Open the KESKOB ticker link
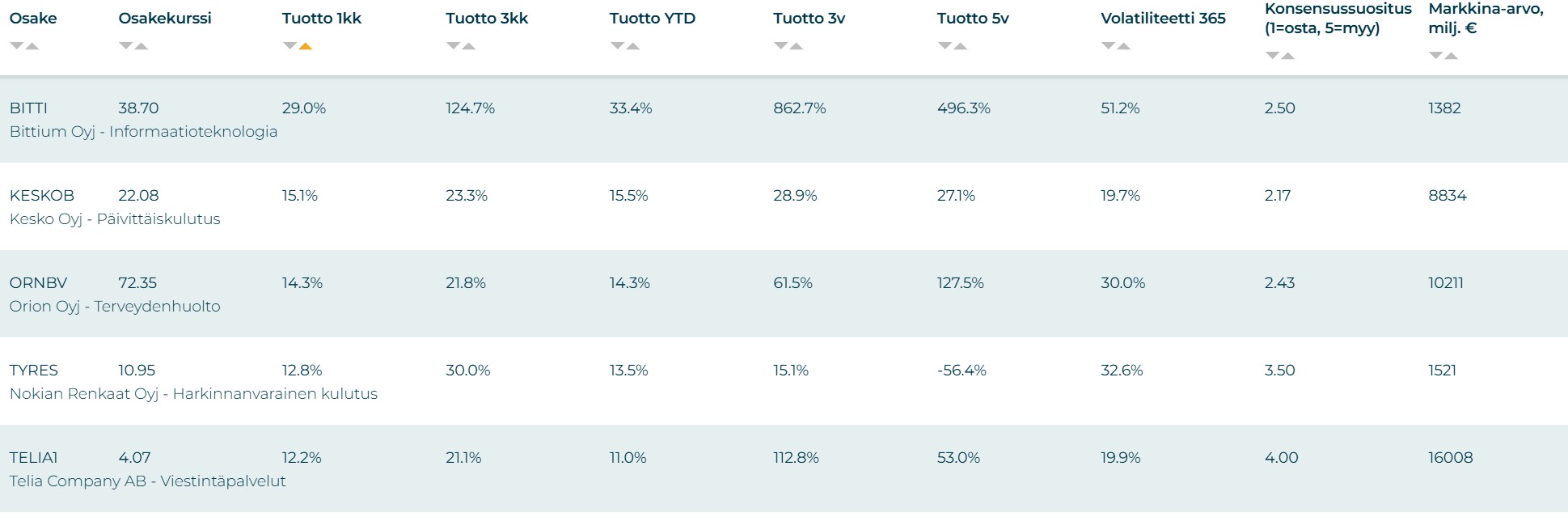1568x517 pixels. [42, 195]
